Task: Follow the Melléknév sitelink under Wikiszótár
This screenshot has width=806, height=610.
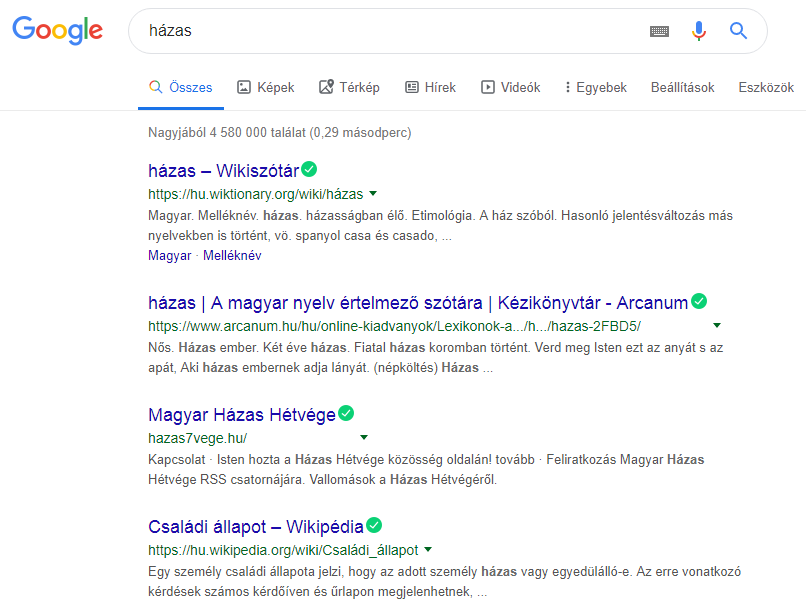Action: pyautogui.click(x=232, y=255)
